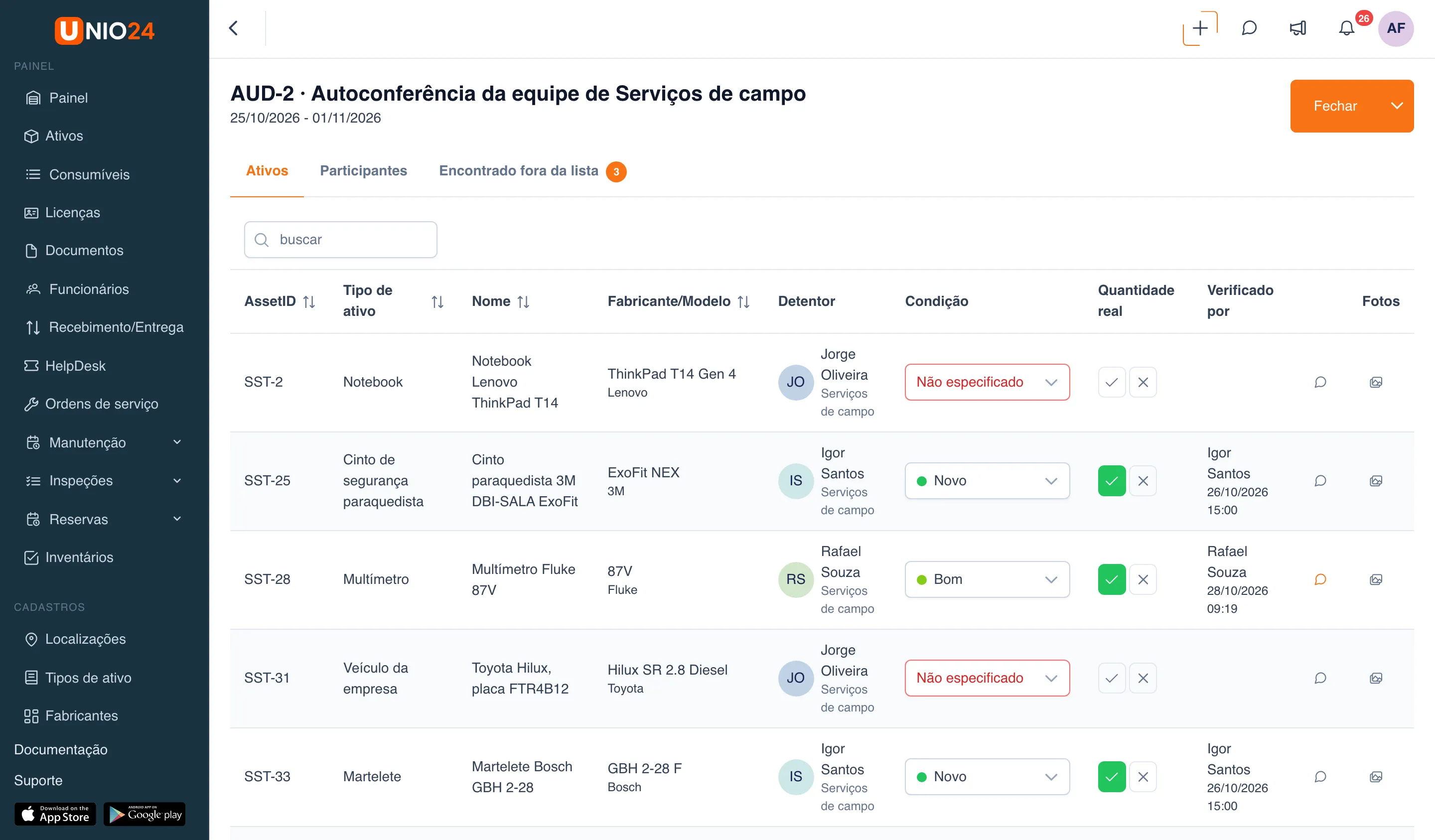Open the notifications bell
The image size is (1435, 840).
tap(1347, 28)
